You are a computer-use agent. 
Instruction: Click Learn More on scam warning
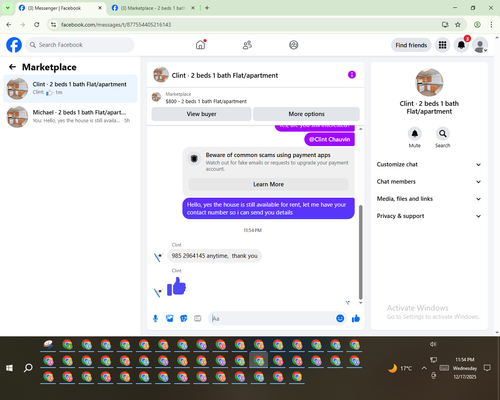[x=269, y=184]
